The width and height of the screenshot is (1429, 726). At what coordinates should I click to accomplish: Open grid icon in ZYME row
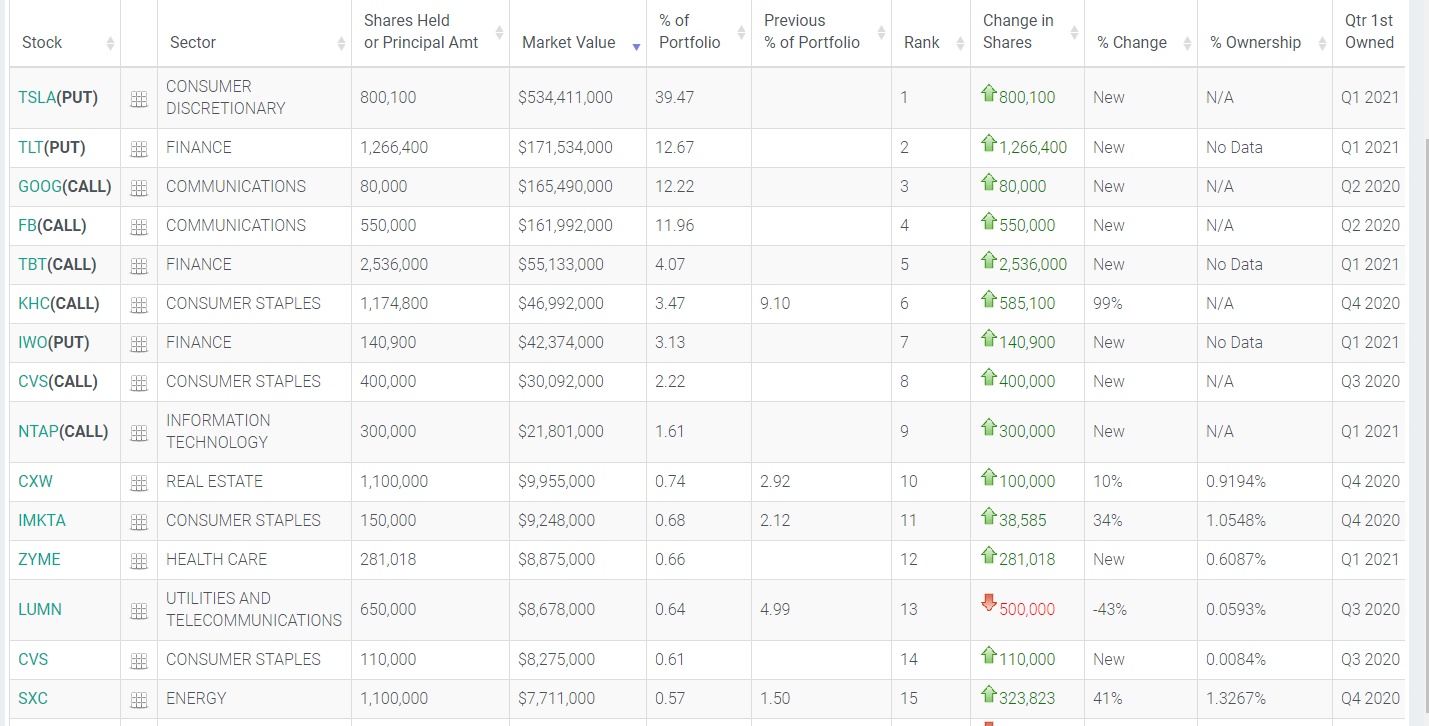point(139,561)
